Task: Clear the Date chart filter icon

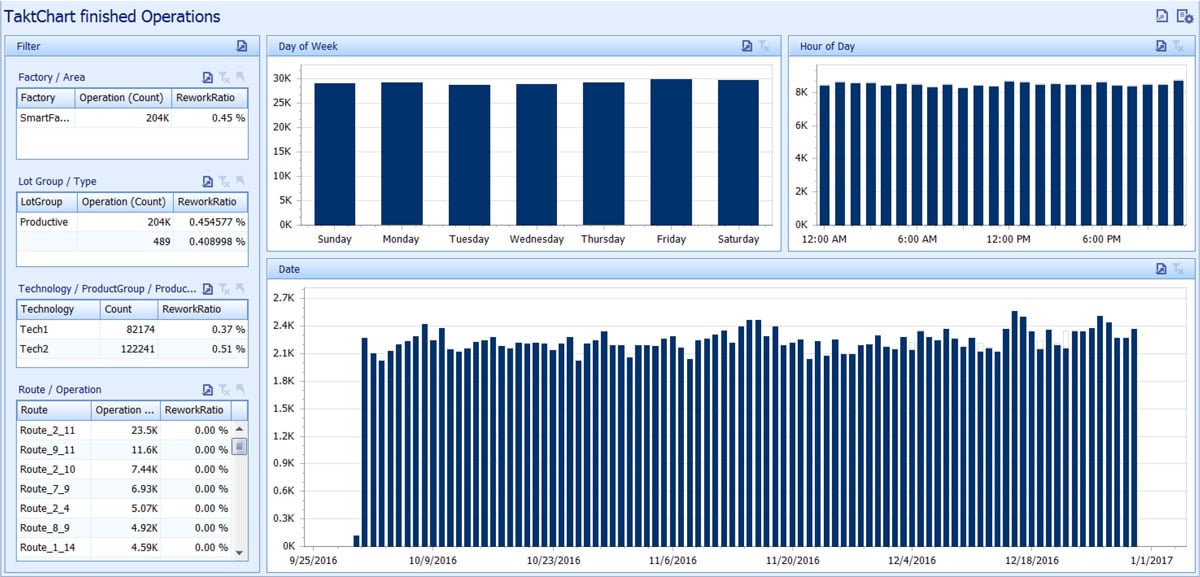Action: 1177,269
